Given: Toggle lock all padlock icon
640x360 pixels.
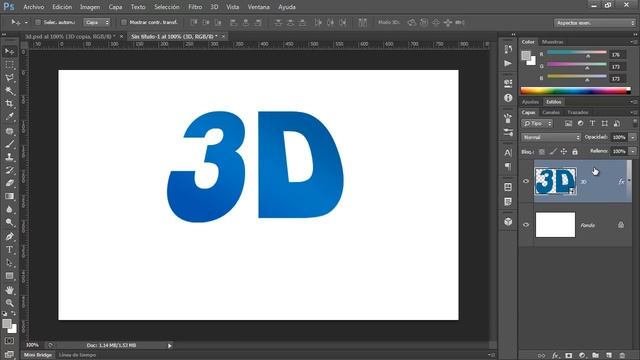Looking at the screenshot, I should point(575,152).
